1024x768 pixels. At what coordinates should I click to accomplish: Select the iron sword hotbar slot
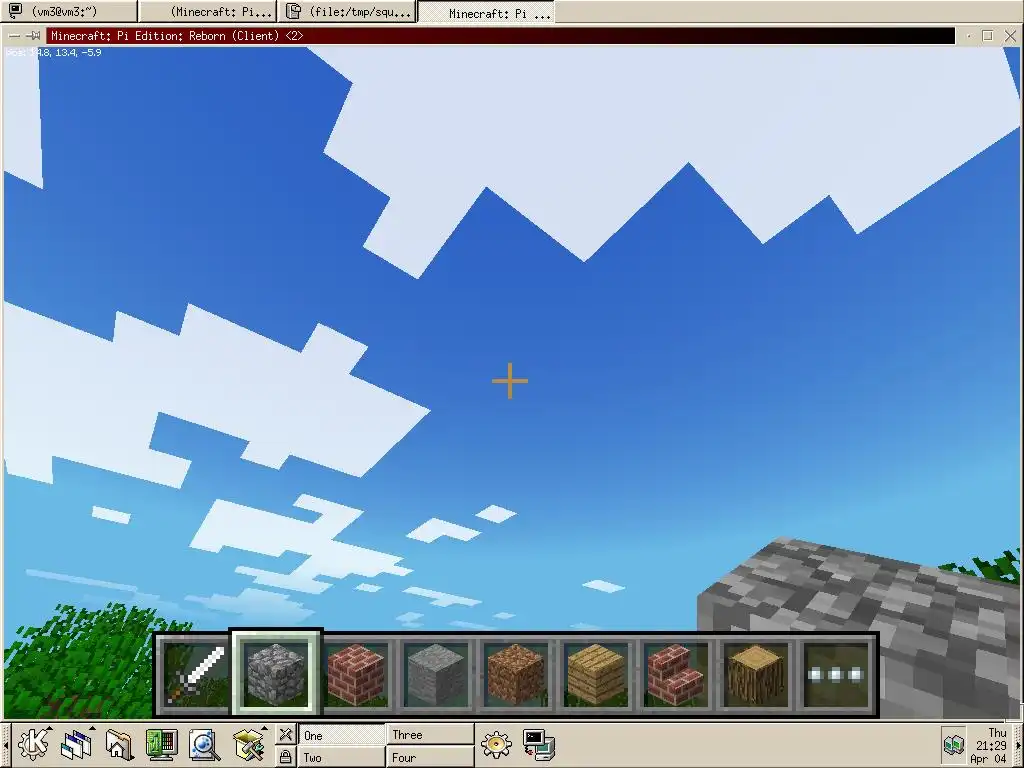coord(195,674)
